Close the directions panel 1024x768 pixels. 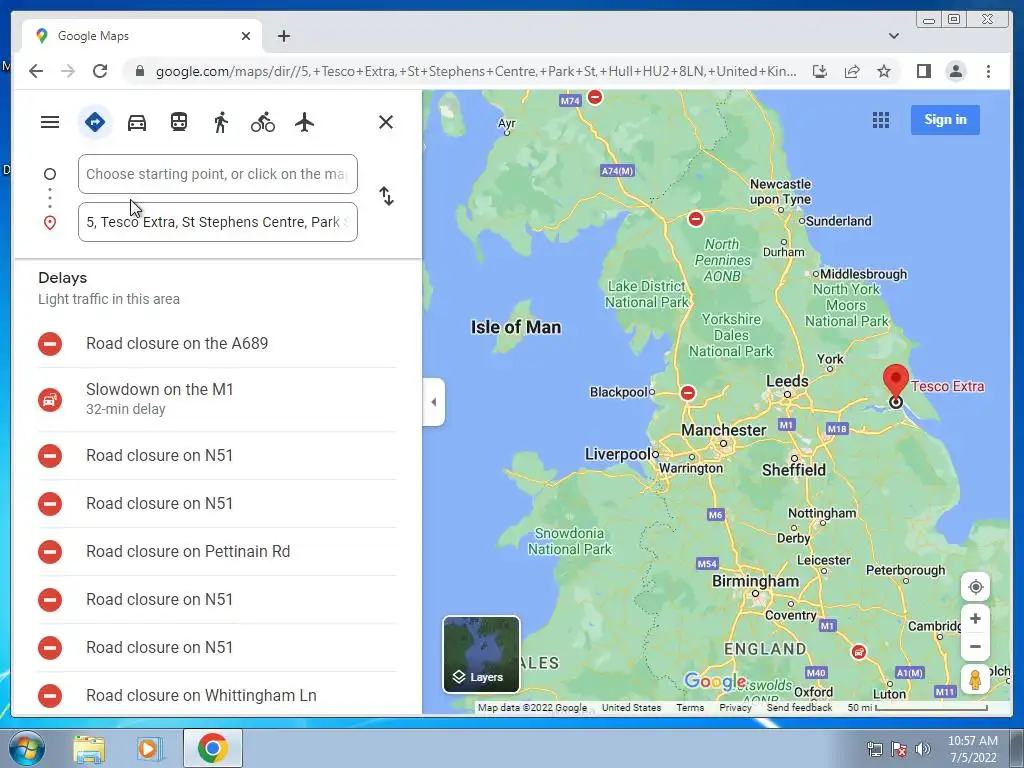[x=386, y=122]
